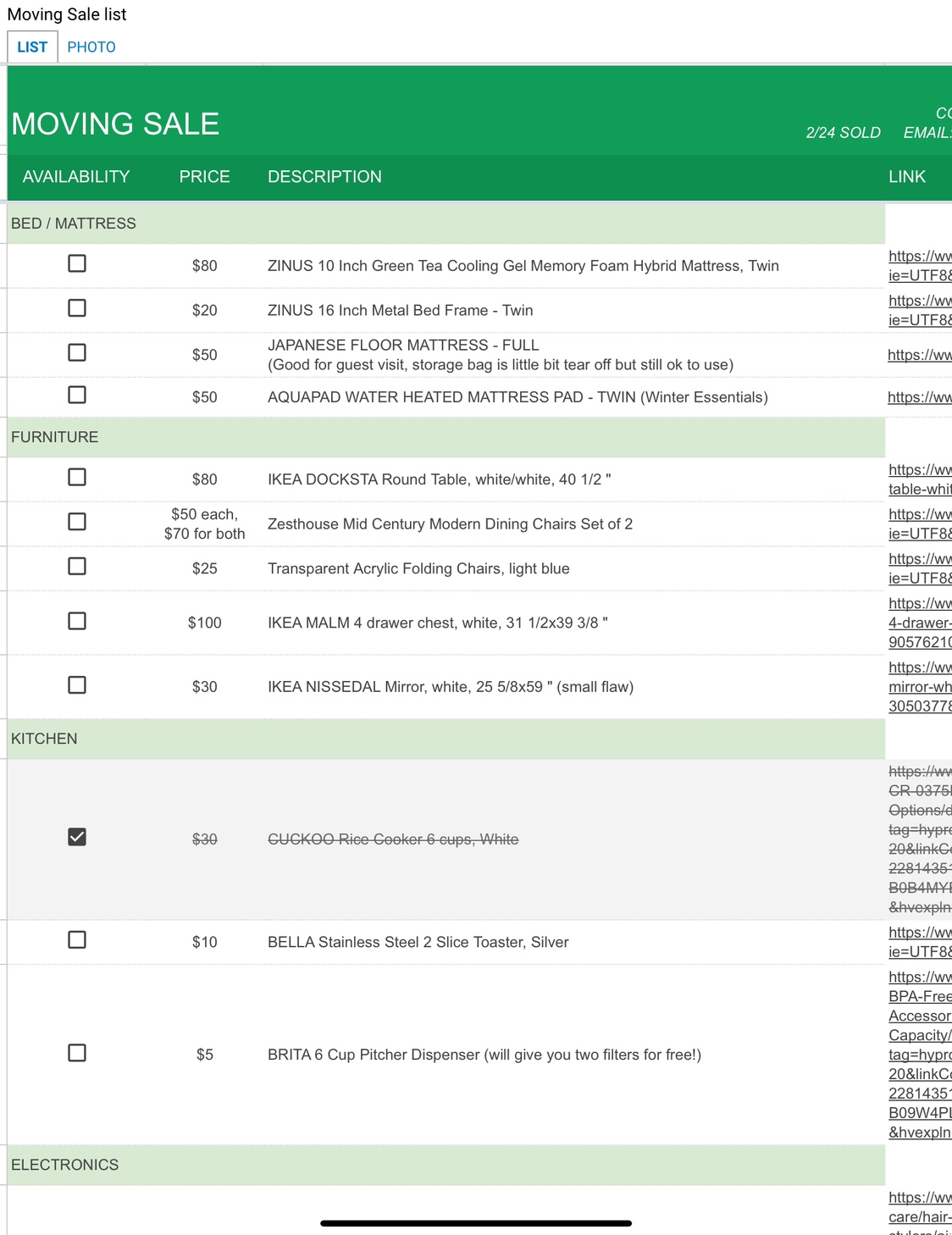Open the ZINUS mattress product link

(920, 266)
